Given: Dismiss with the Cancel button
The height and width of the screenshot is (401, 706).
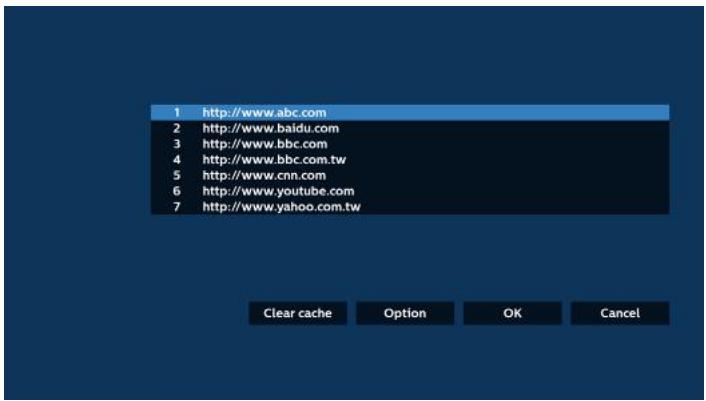Looking at the screenshot, I should point(620,313).
